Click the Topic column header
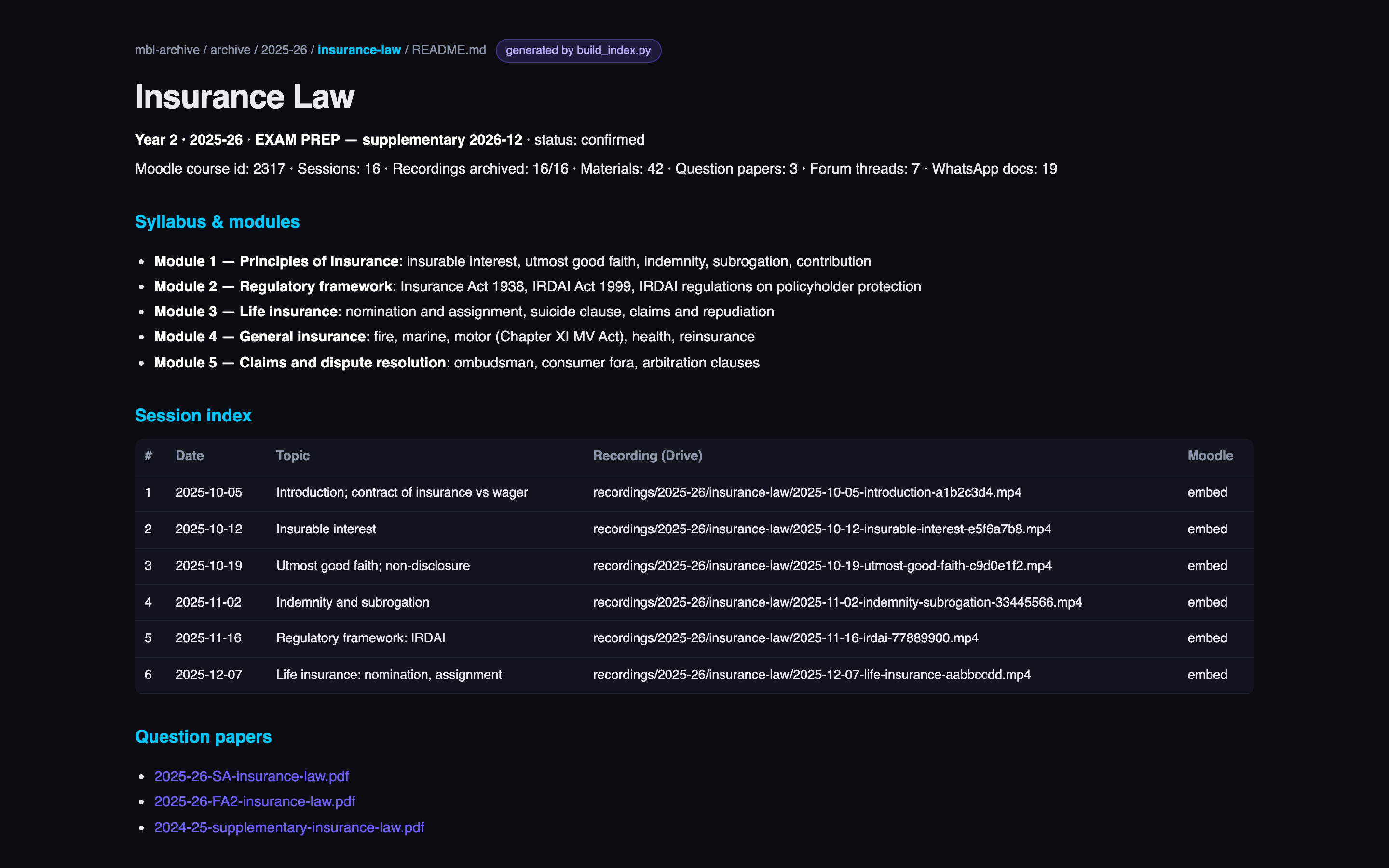The image size is (1389, 868). 293,456
